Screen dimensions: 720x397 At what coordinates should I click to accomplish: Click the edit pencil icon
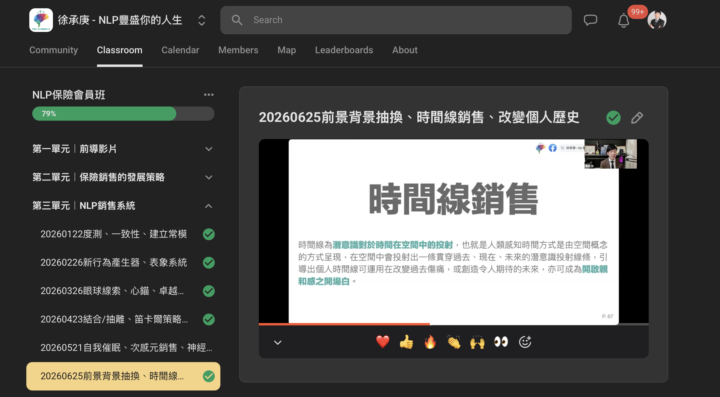click(637, 118)
